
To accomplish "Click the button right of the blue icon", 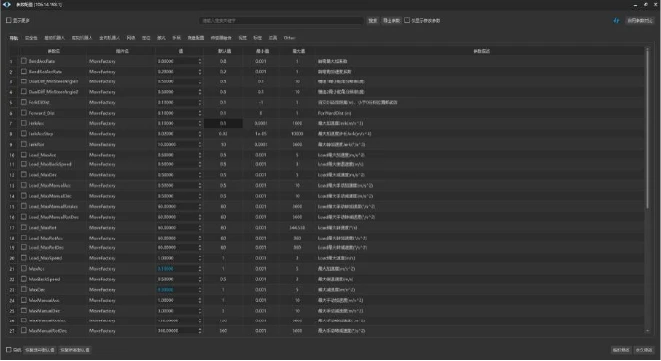I will [x=640, y=20].
